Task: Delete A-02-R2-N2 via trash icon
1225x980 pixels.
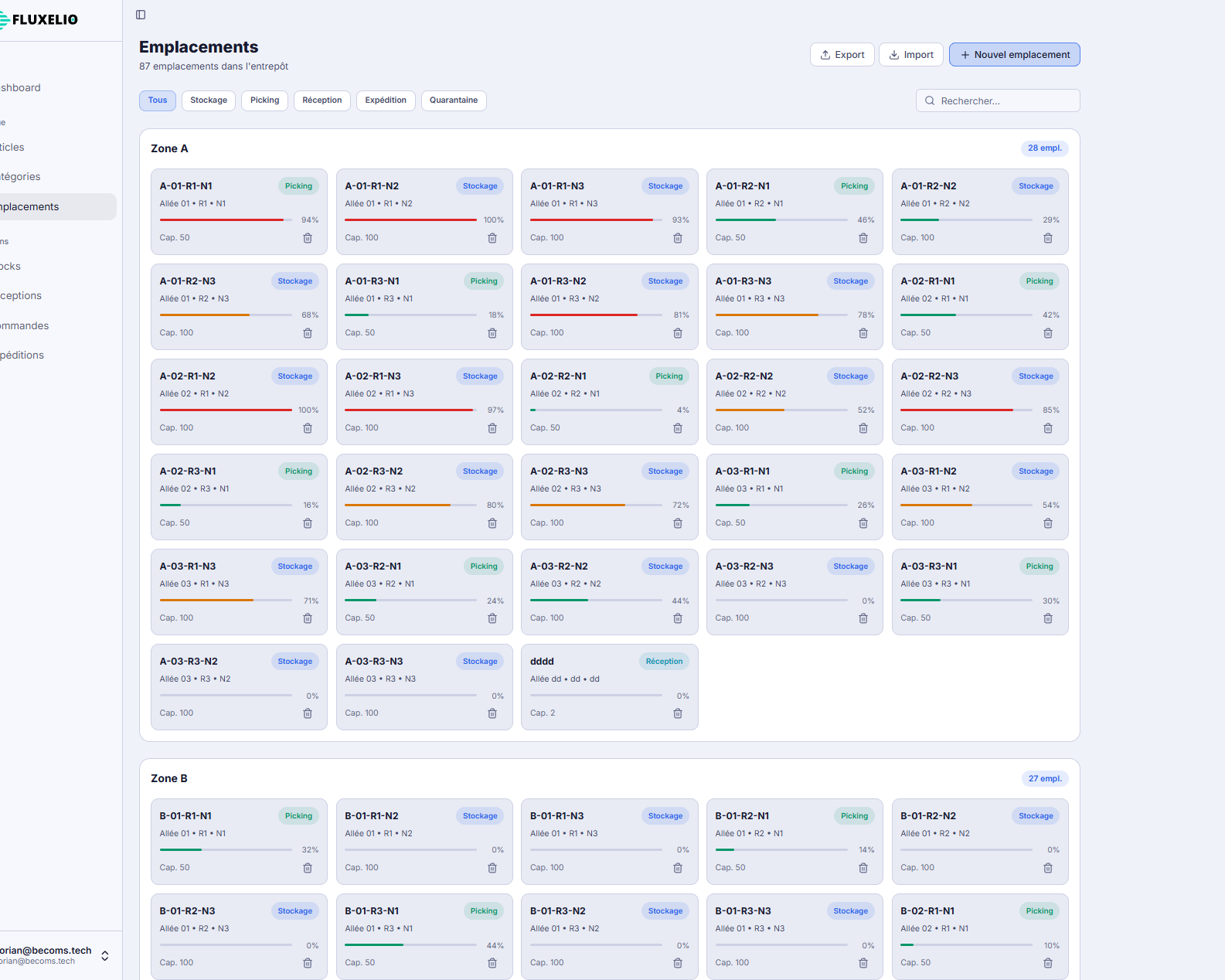Action: point(863,428)
